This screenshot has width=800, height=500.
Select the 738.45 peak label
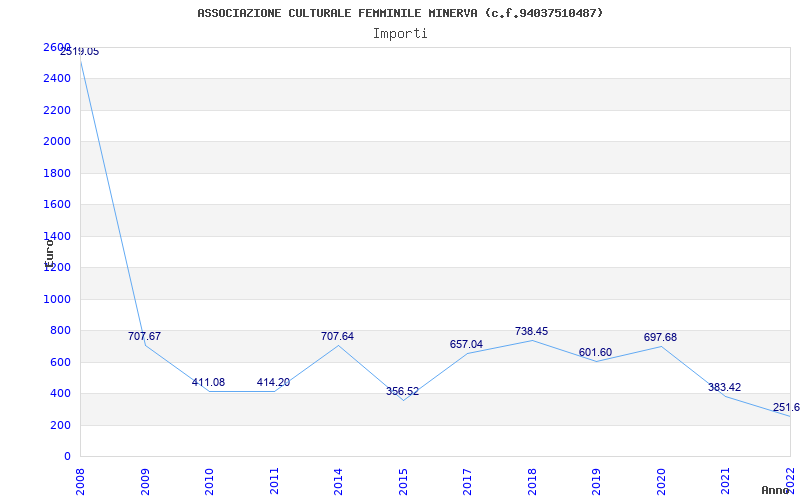(531, 331)
